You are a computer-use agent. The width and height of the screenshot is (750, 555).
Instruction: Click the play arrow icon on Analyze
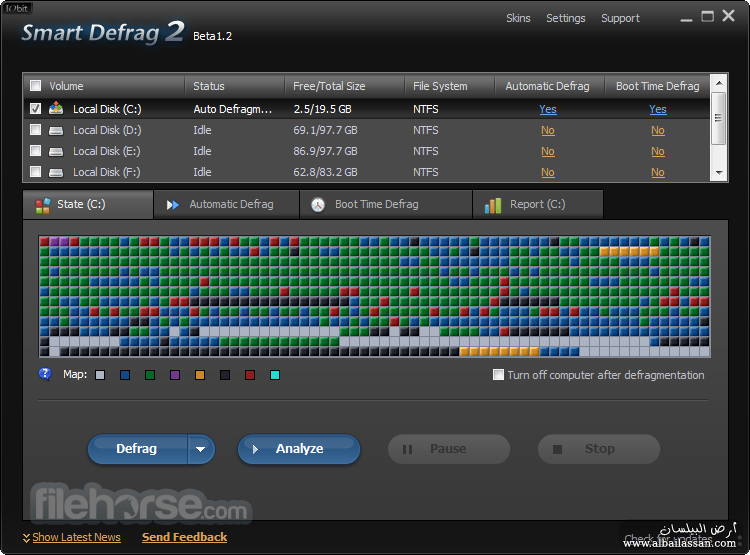pos(255,449)
